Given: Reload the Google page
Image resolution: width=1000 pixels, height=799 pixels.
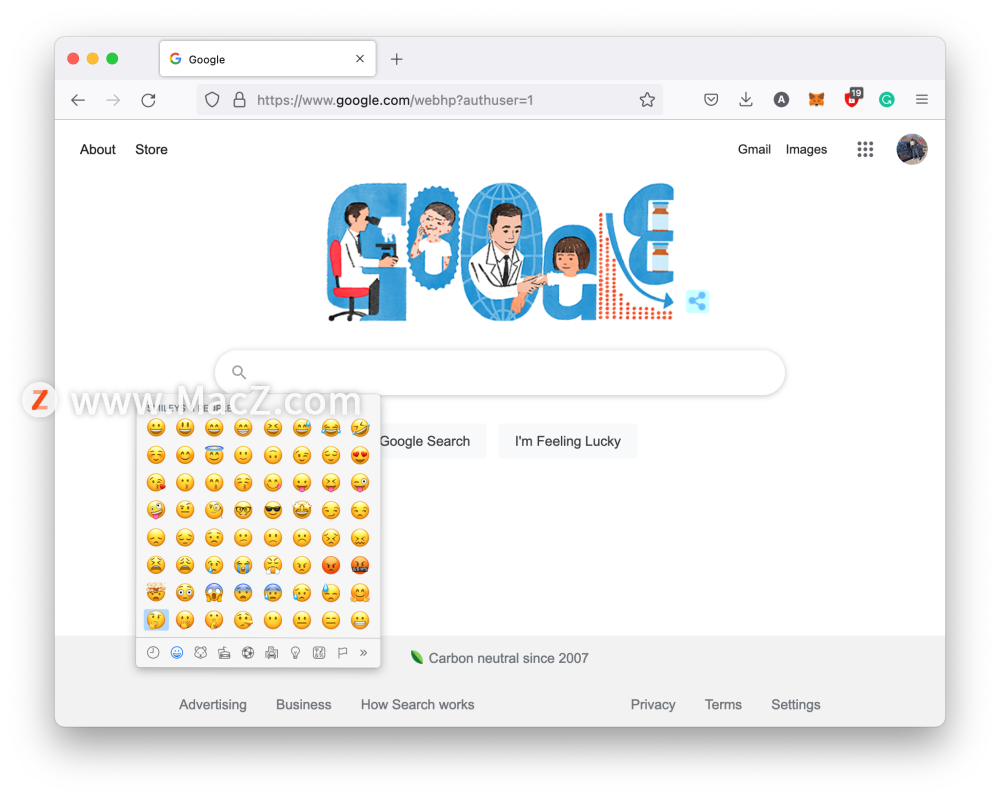Looking at the screenshot, I should tap(149, 100).
